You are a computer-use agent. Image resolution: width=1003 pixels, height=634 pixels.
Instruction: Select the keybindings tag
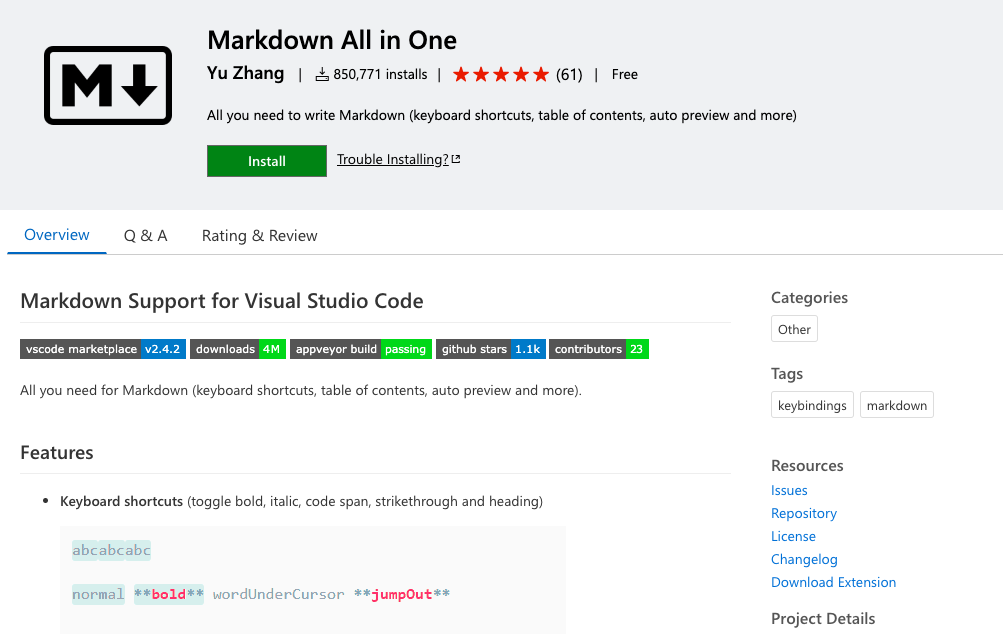tap(812, 405)
